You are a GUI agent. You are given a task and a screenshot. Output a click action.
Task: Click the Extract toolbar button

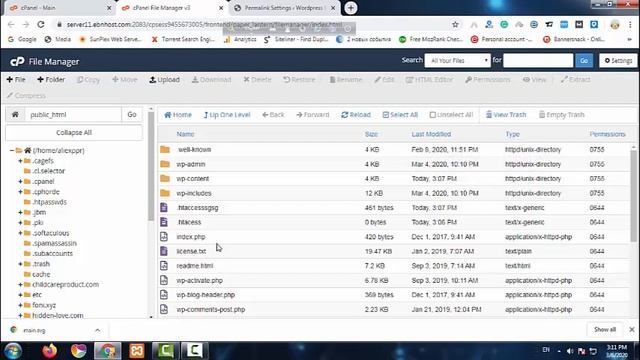coord(576,80)
